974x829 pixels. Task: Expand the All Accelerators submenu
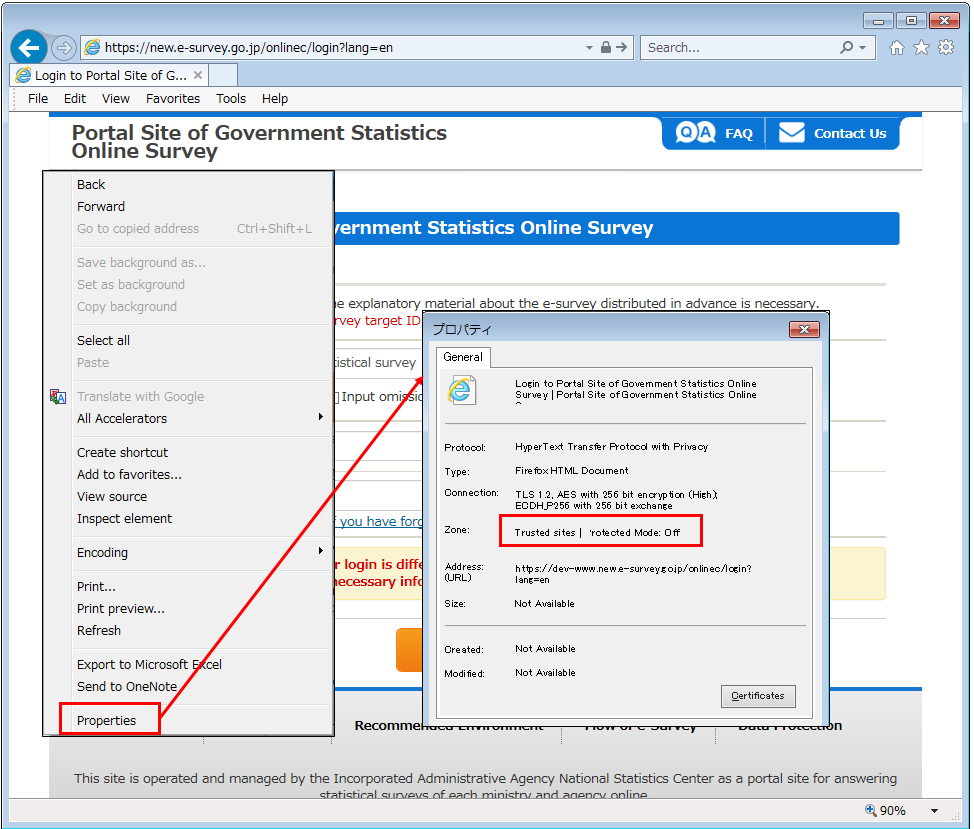[x=203, y=419]
